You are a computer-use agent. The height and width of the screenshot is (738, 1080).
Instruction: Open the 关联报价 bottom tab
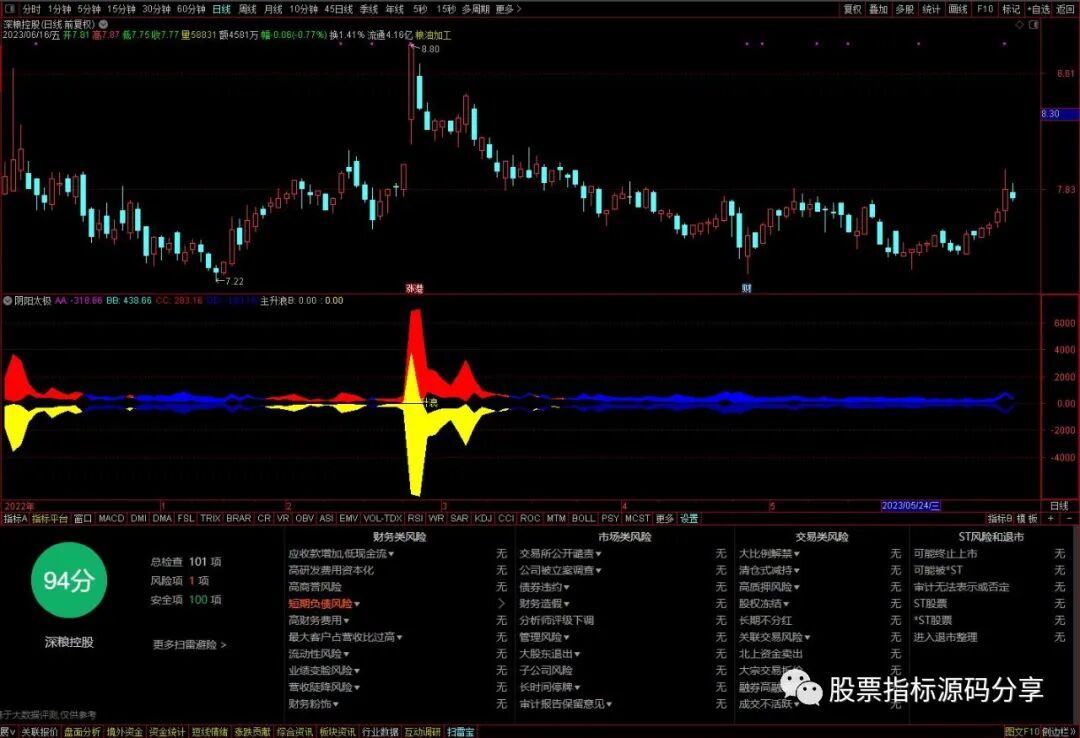[39, 732]
